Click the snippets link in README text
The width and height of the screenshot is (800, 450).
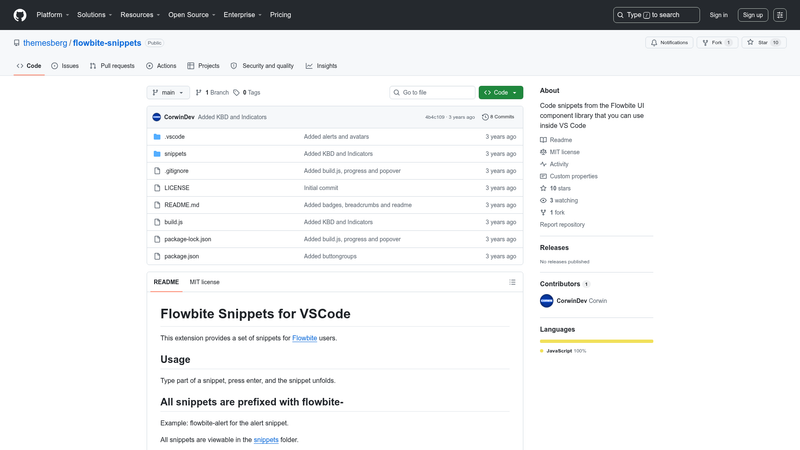coord(266,439)
